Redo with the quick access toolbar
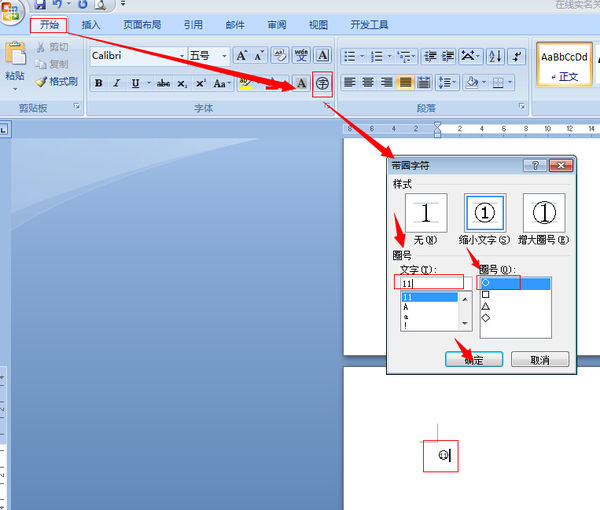Viewport: 600px width, 510px height. pos(83,5)
